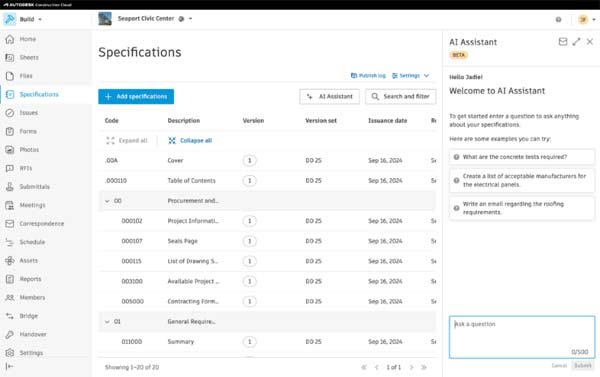Select Meetings in the sidebar menu

tap(33, 205)
